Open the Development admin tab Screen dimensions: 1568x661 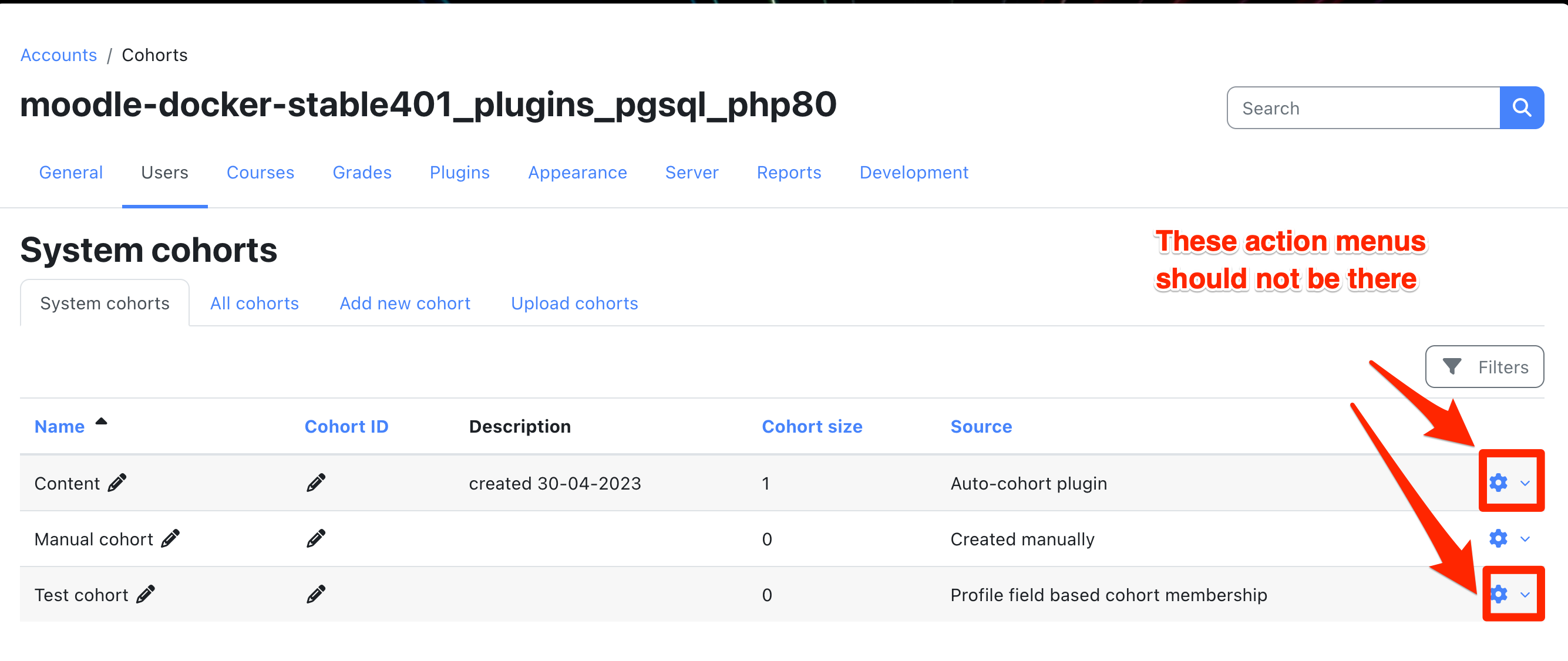(x=914, y=172)
